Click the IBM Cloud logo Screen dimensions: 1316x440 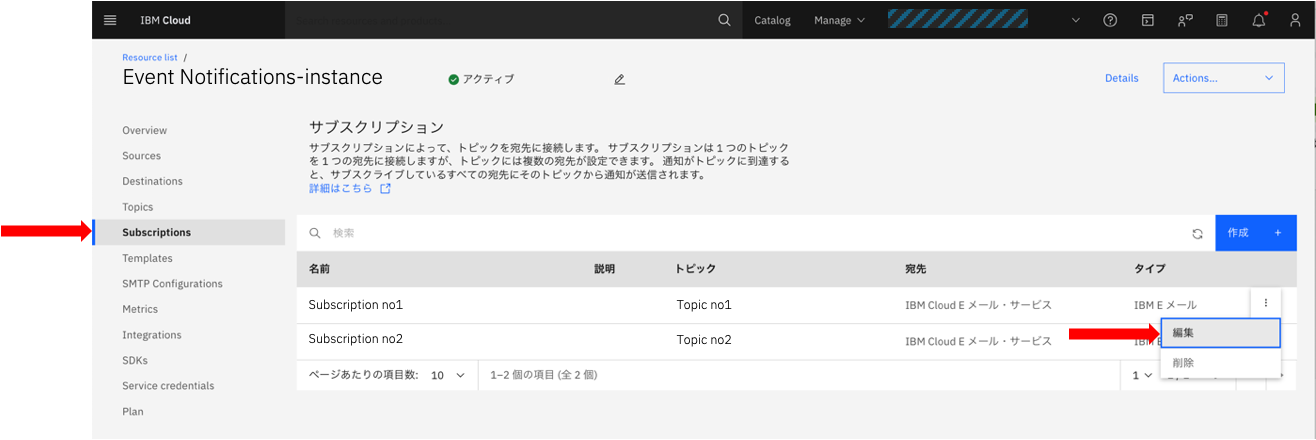pyautogui.click(x=165, y=20)
